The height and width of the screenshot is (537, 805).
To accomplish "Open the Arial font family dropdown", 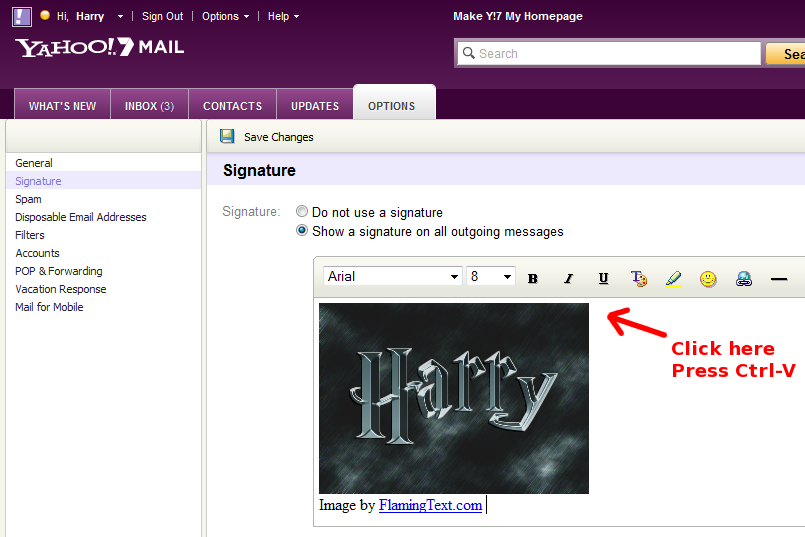I will (392, 277).
